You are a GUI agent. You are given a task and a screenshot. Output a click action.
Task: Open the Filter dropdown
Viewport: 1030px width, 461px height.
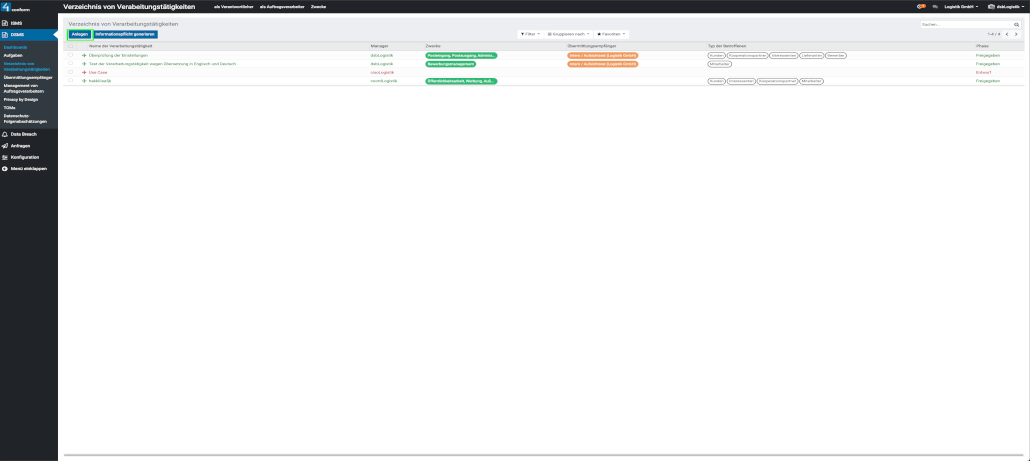530,34
